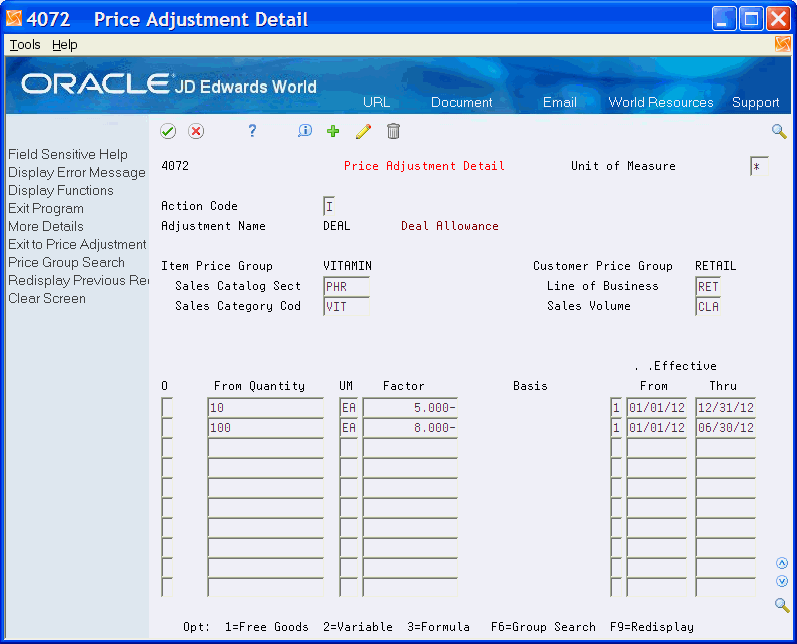The height and width of the screenshot is (644, 797).
Task: Click the F6=Group Search hint text
Action: click(x=543, y=627)
